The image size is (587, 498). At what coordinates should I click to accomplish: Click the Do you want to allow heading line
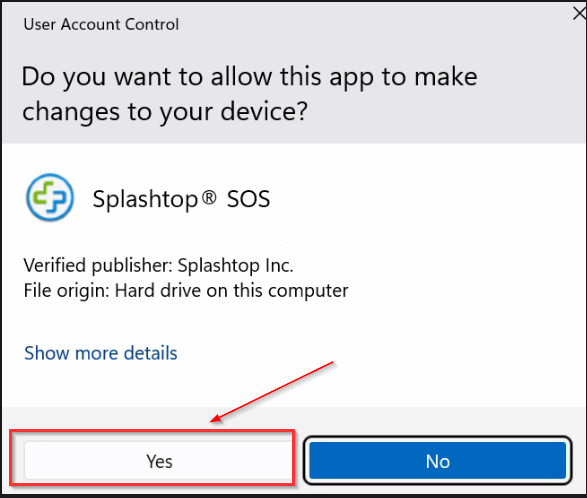coord(249,77)
